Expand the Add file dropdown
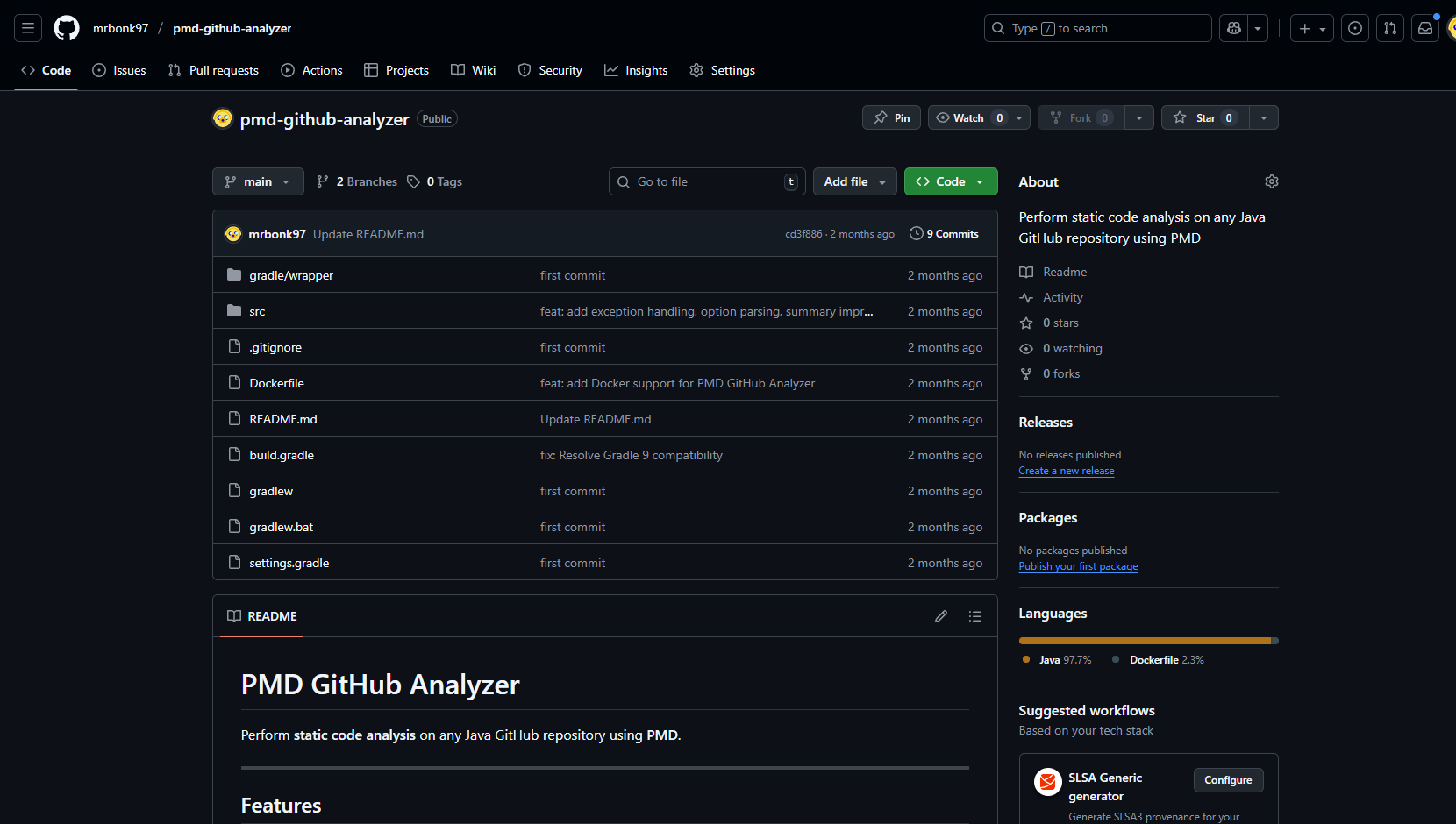The image size is (1456, 824). 854,181
